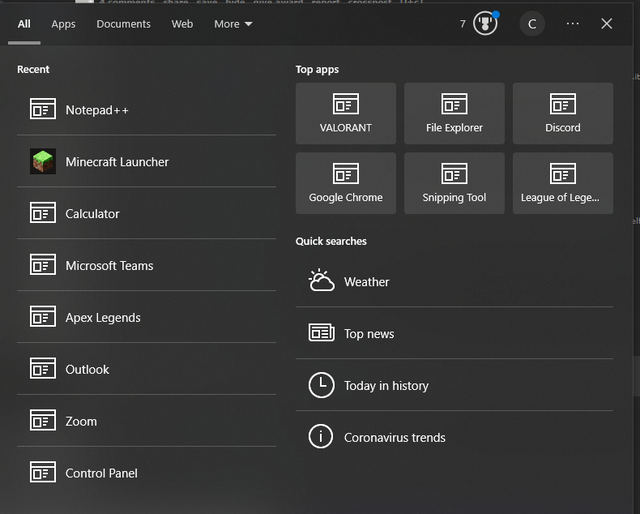
Task: Switch to the Web tab
Action: (182, 24)
